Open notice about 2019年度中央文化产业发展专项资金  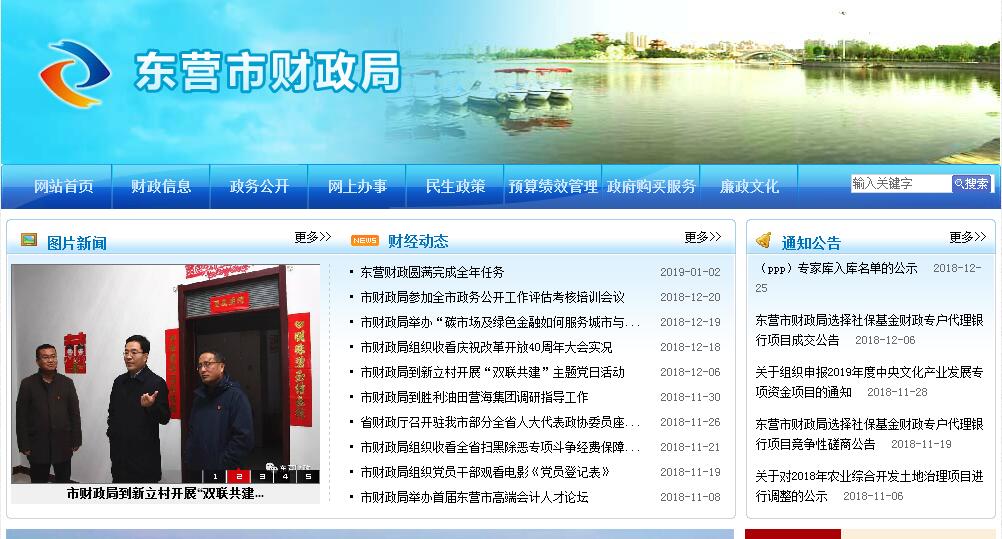tap(868, 381)
